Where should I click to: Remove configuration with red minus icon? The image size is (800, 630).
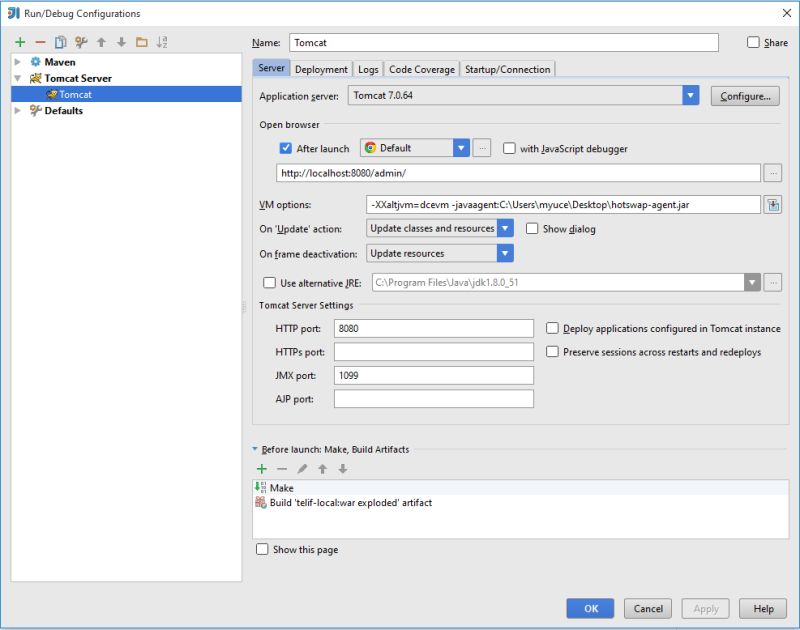(x=40, y=42)
